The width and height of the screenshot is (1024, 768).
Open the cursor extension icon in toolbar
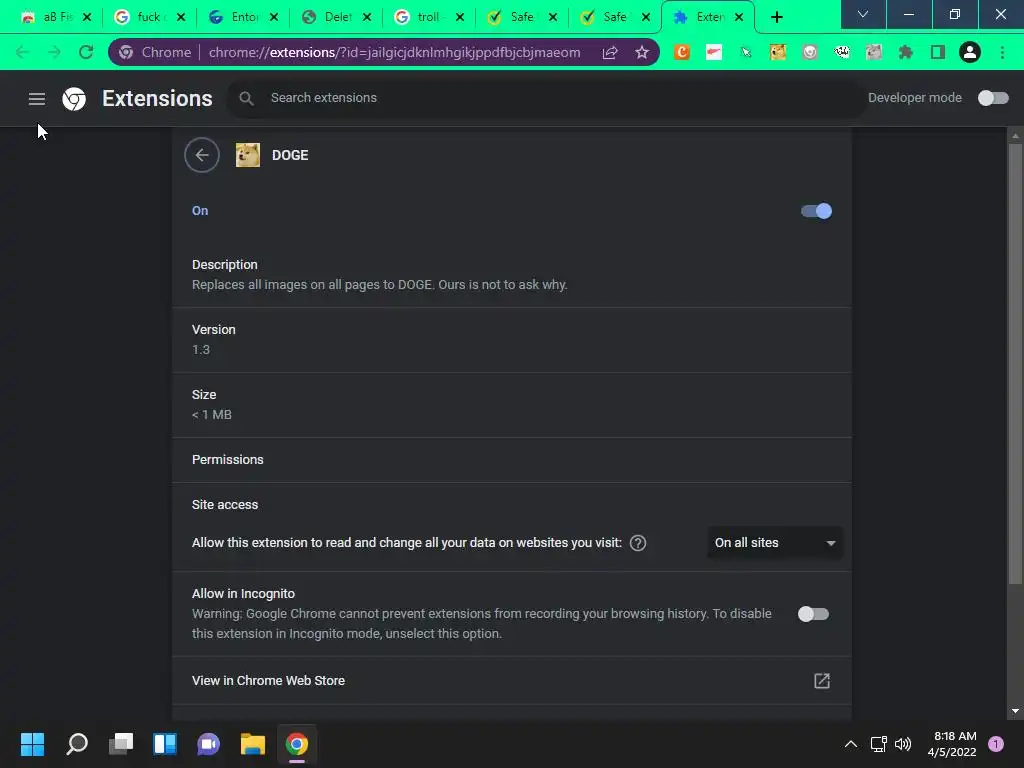746,52
